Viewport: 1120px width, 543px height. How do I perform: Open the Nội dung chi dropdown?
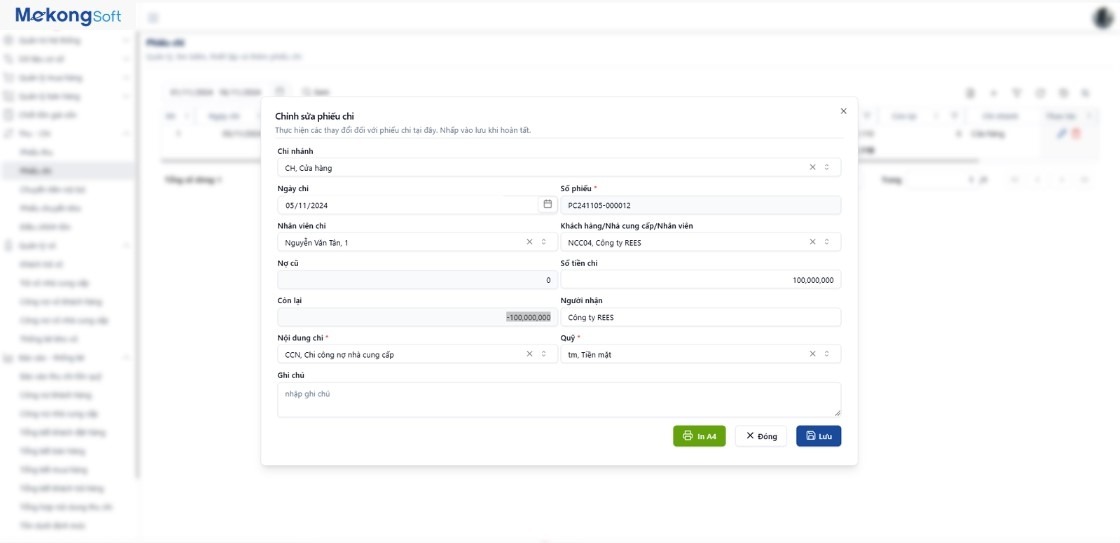pyautogui.click(x=544, y=354)
